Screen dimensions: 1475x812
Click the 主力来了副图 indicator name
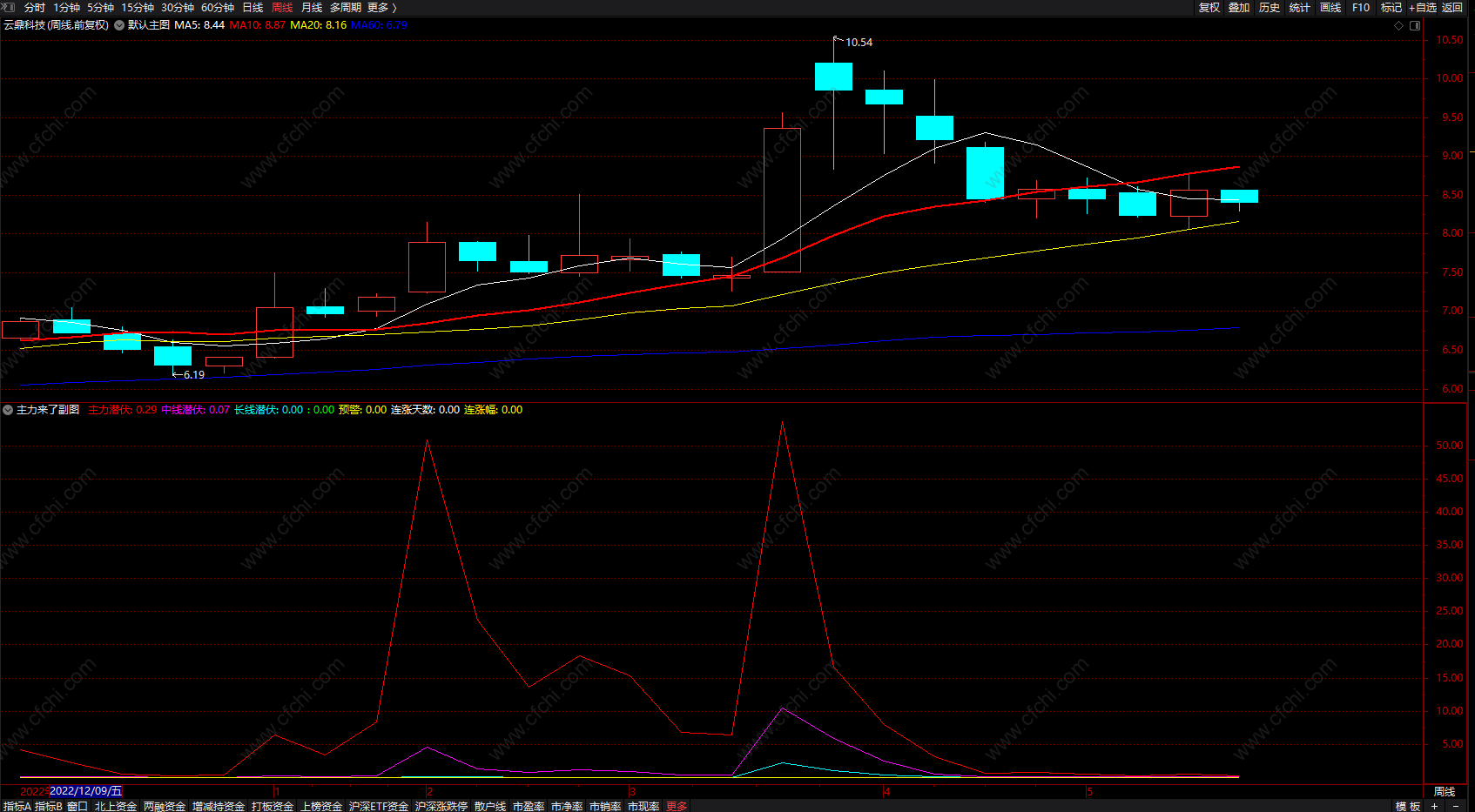[x=48, y=410]
